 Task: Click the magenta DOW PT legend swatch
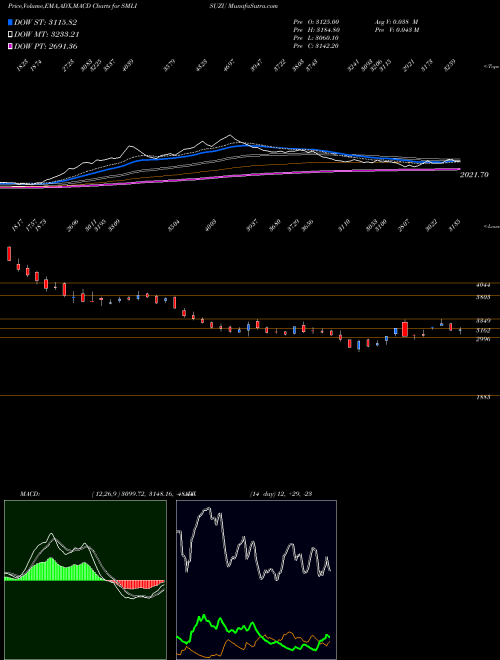click(10, 46)
